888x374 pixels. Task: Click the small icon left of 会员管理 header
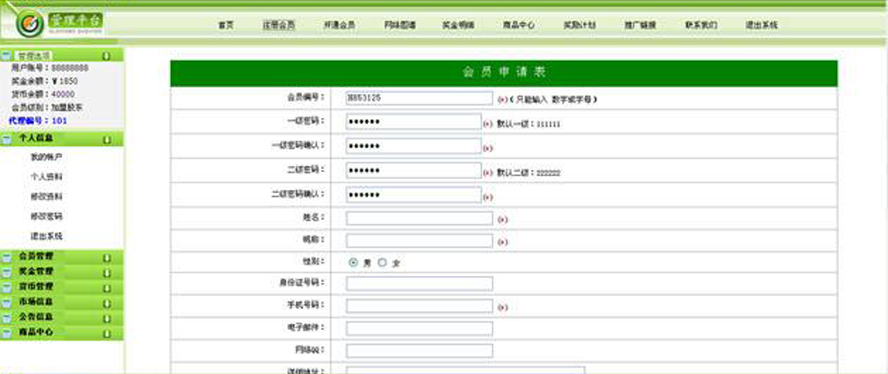[6, 257]
